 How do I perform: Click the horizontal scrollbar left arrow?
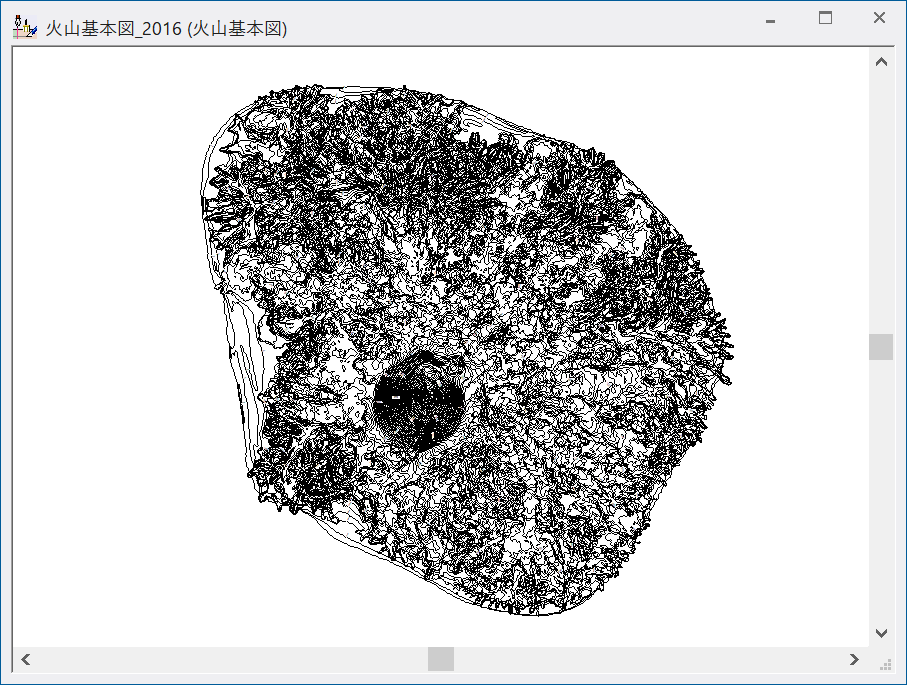pyautogui.click(x=26, y=659)
